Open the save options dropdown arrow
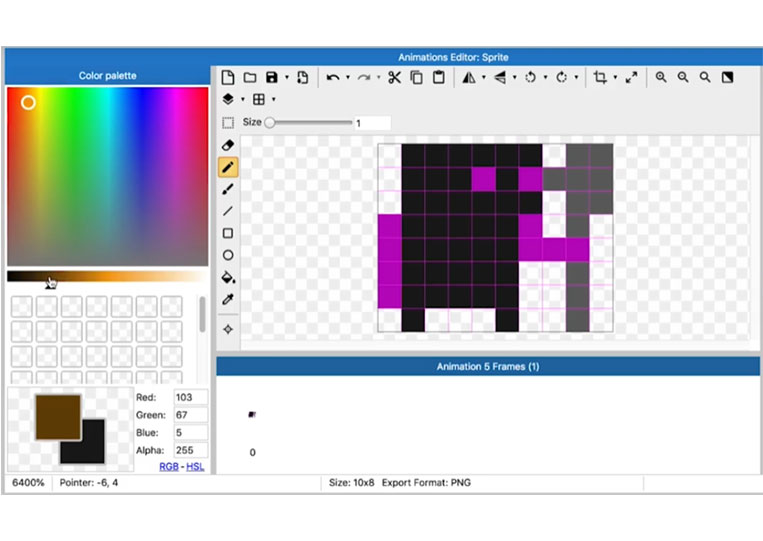 pyautogui.click(x=287, y=77)
